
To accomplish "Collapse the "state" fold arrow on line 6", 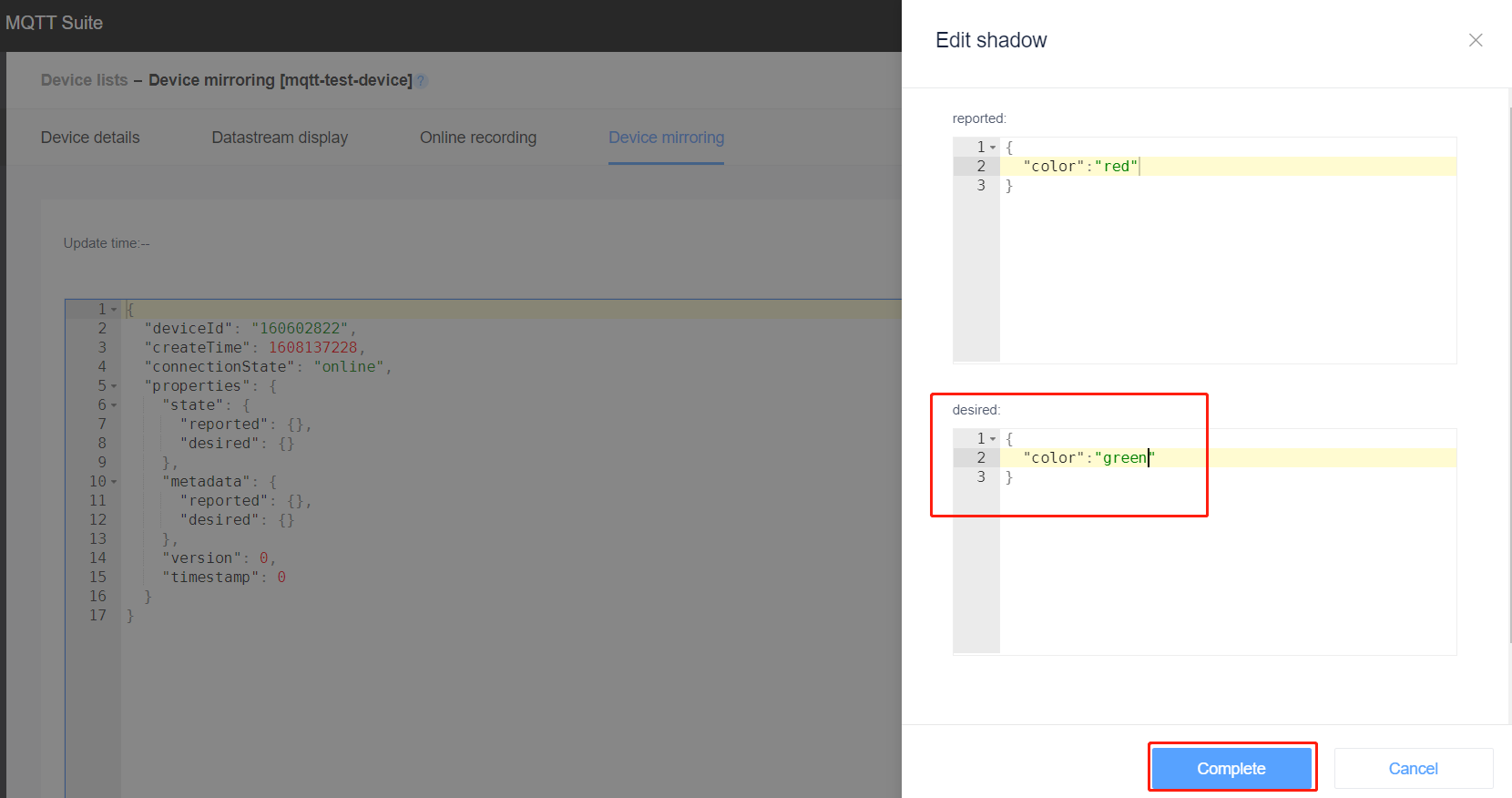I will (114, 405).
